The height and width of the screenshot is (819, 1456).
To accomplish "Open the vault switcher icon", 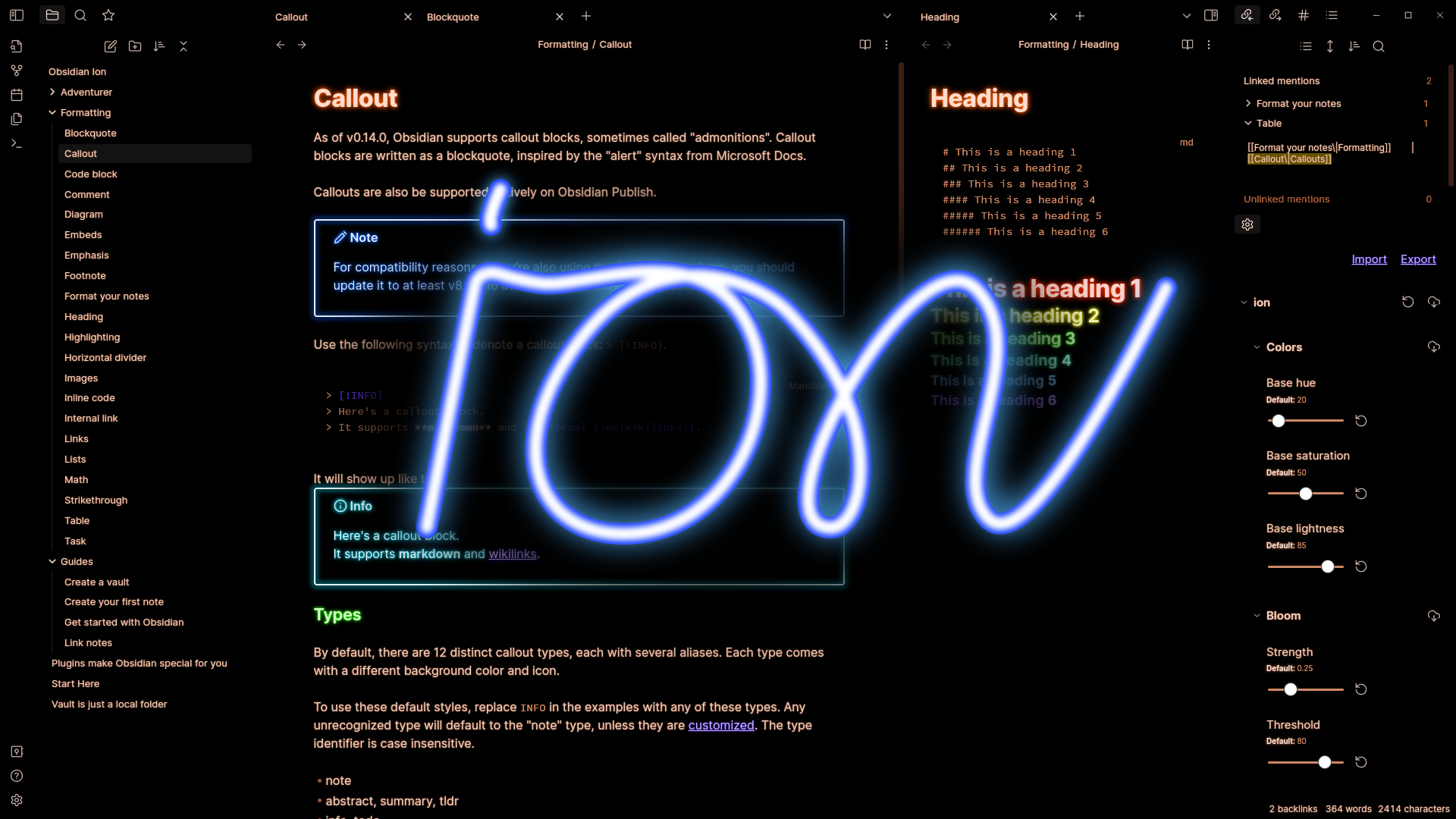I will (17, 752).
